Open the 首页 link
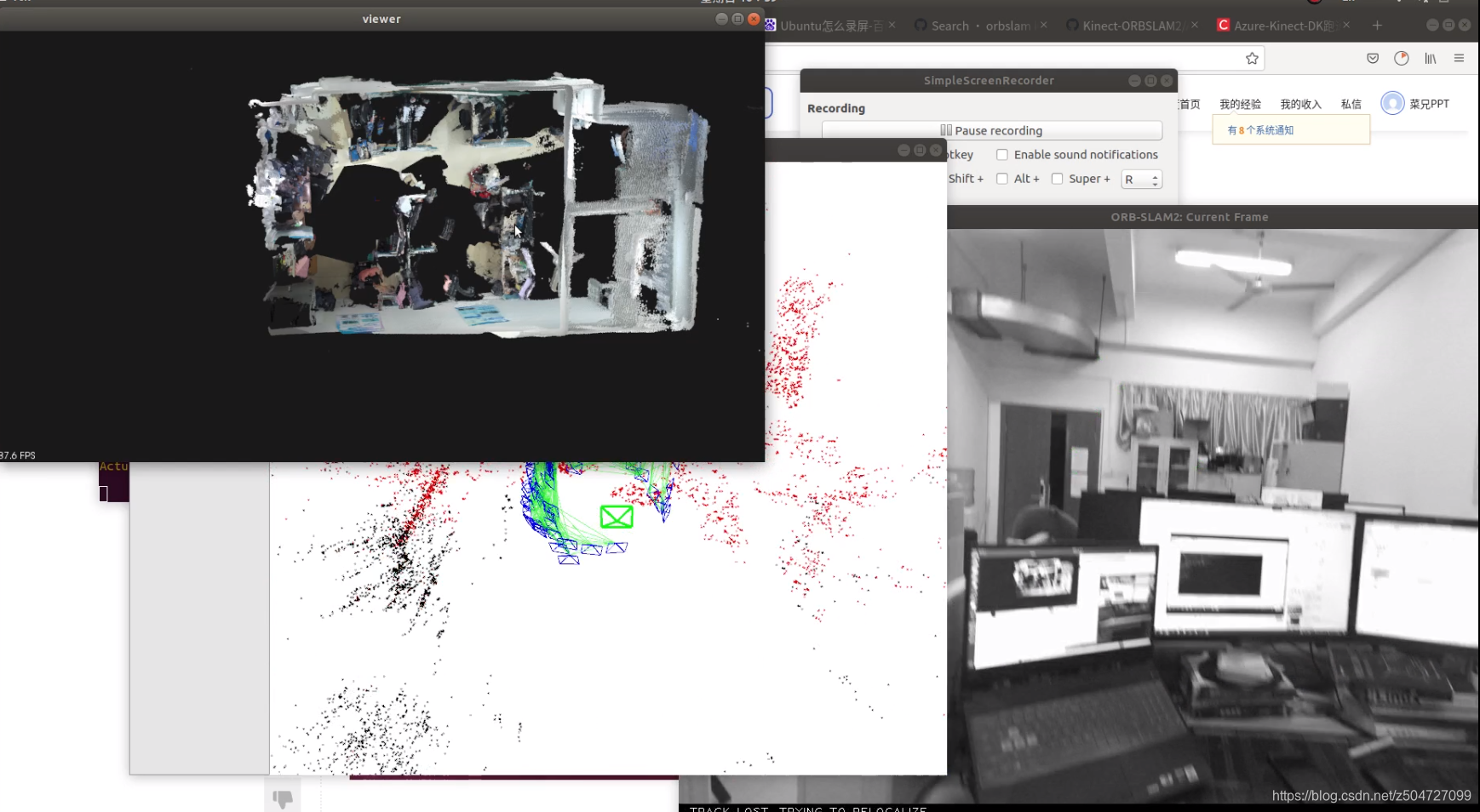 tap(1190, 104)
